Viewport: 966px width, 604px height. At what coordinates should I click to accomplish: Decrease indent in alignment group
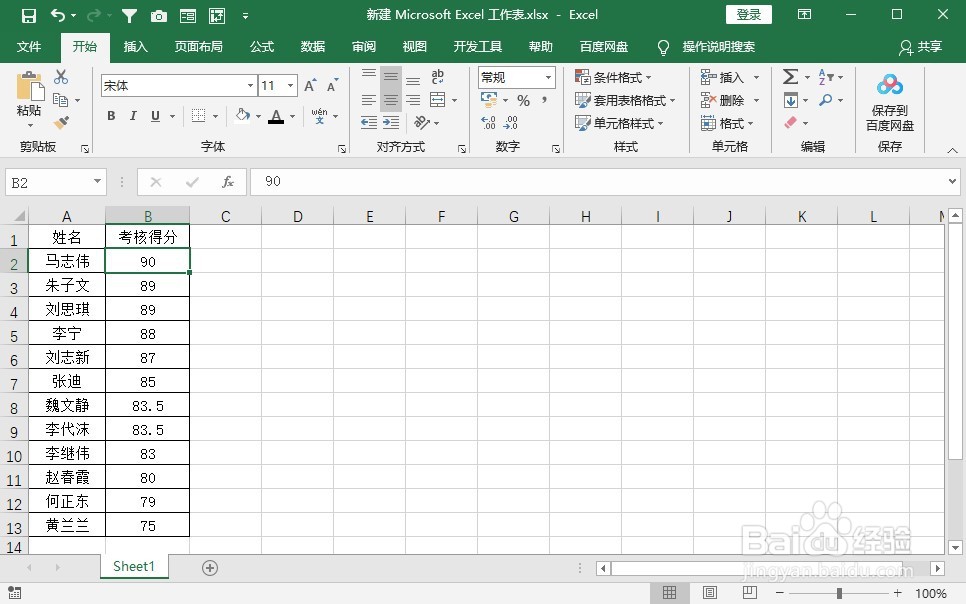(368, 123)
